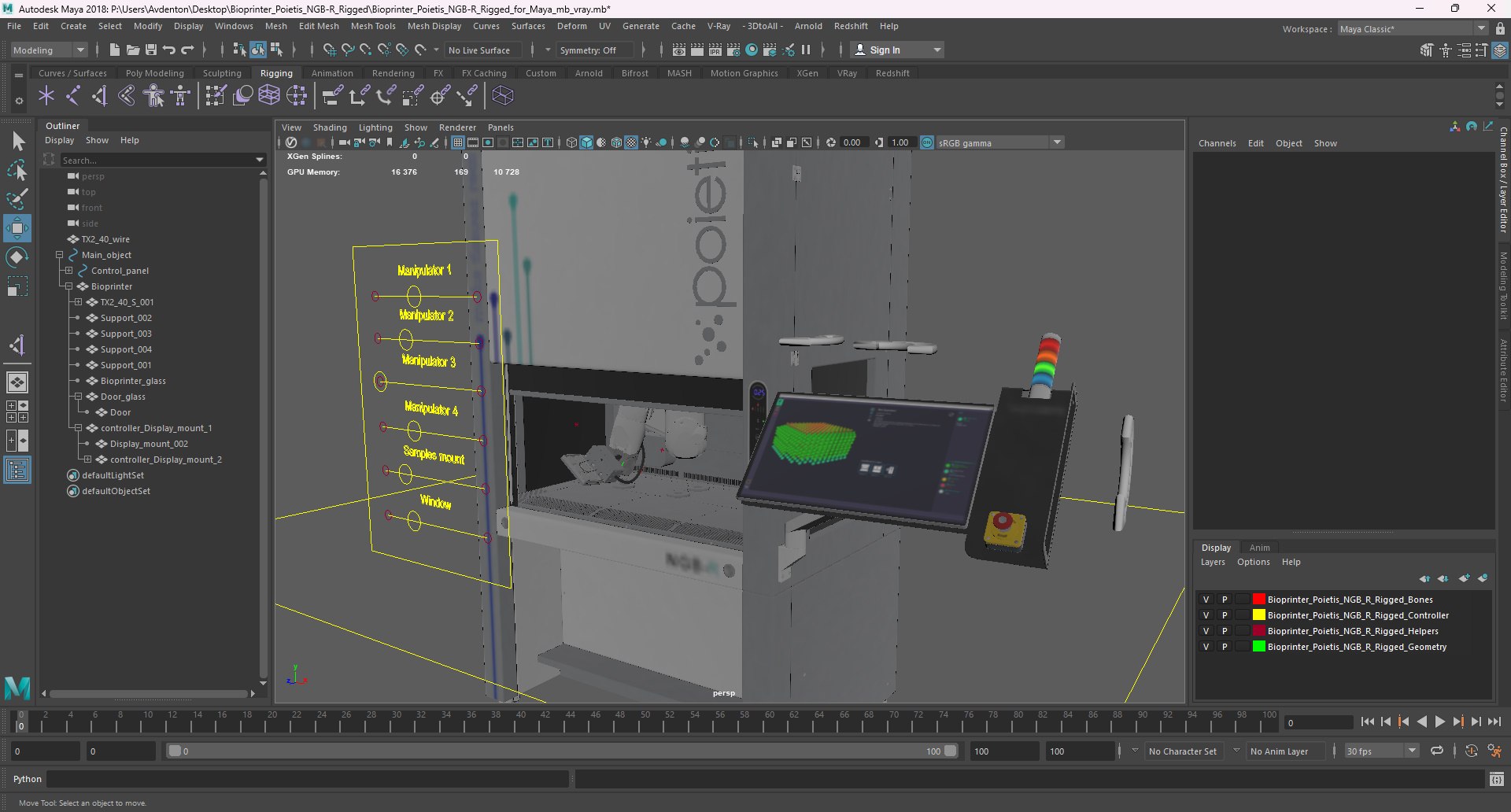The height and width of the screenshot is (812, 1511).
Task: Click No Character Set button
Action: 1183,751
